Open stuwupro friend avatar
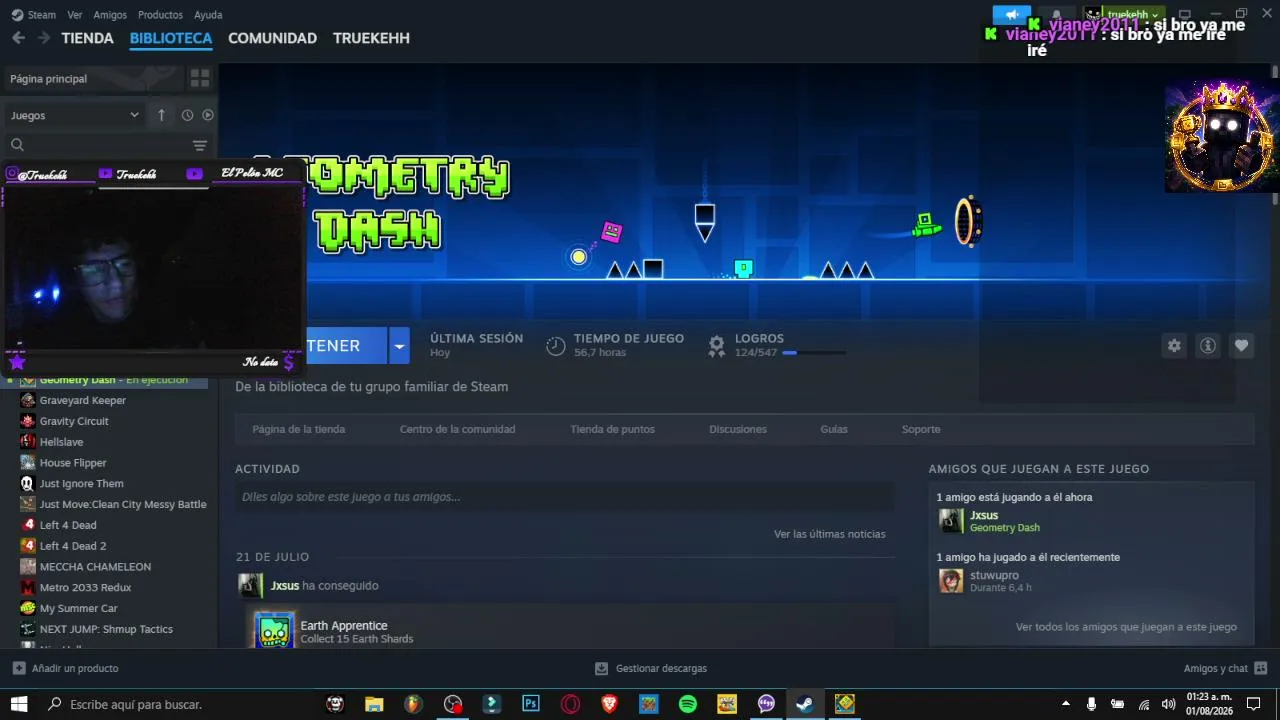1280x720 pixels. tap(951, 581)
